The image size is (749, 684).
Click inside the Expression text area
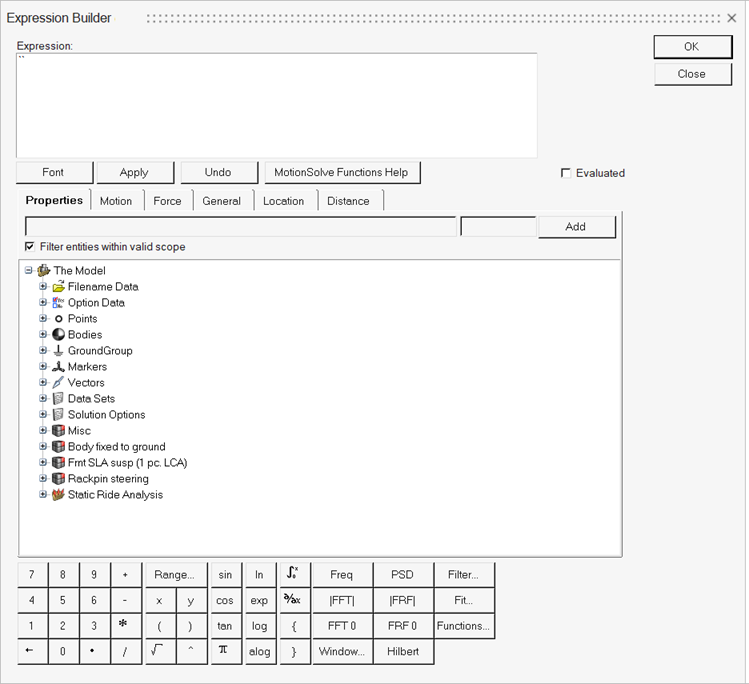(277, 105)
